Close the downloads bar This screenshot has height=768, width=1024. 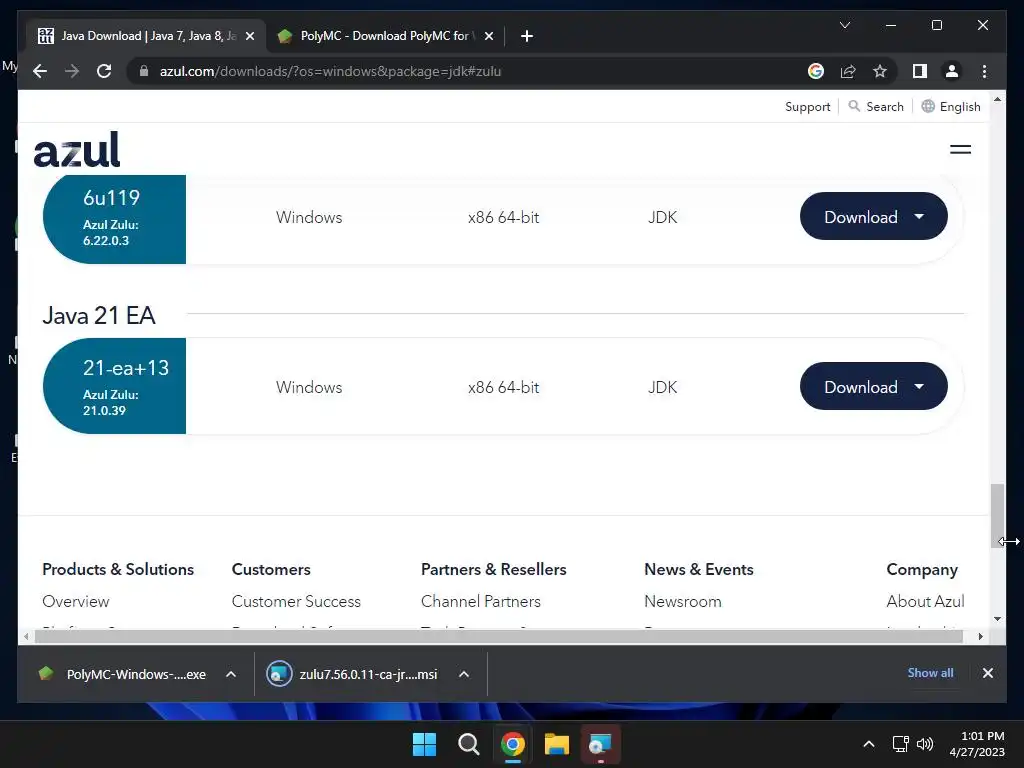pyautogui.click(x=987, y=673)
